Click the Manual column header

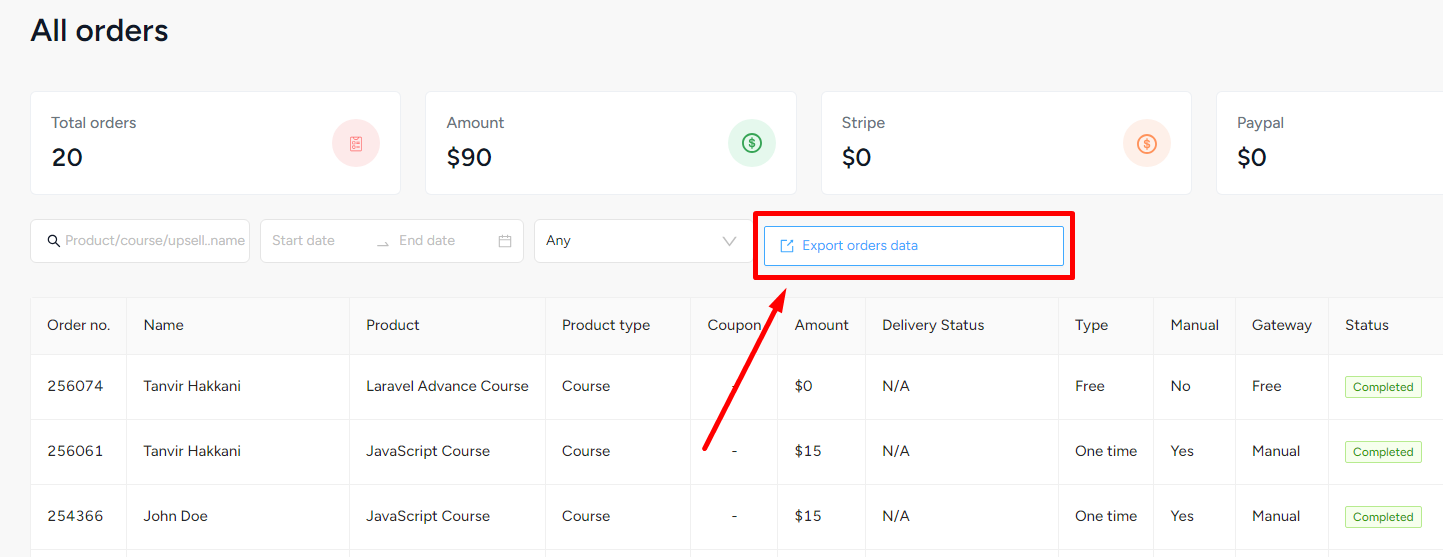1195,325
